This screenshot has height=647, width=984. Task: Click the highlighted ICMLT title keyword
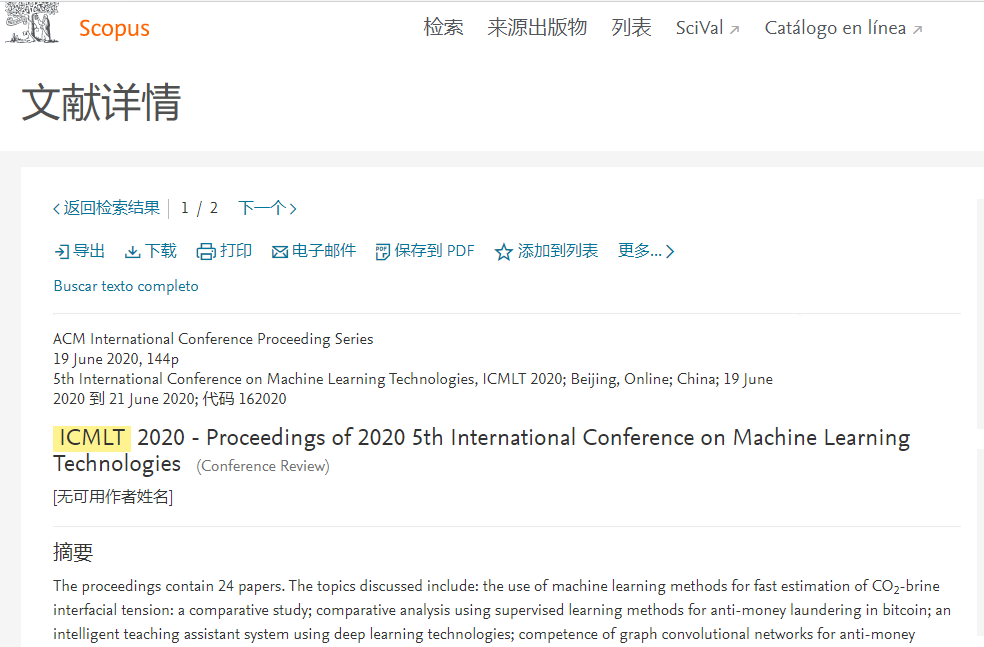[92, 437]
